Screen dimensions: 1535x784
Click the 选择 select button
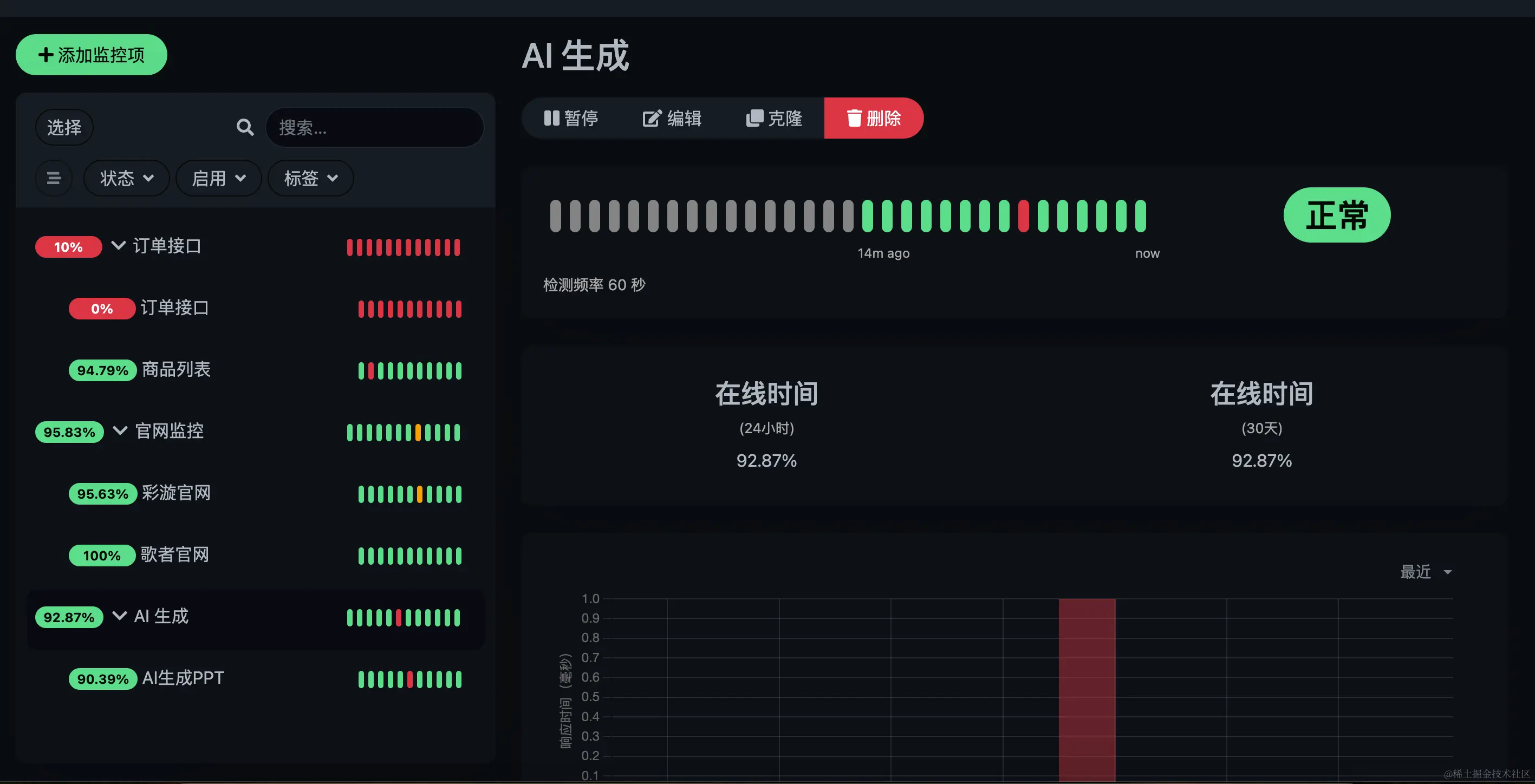(64, 127)
